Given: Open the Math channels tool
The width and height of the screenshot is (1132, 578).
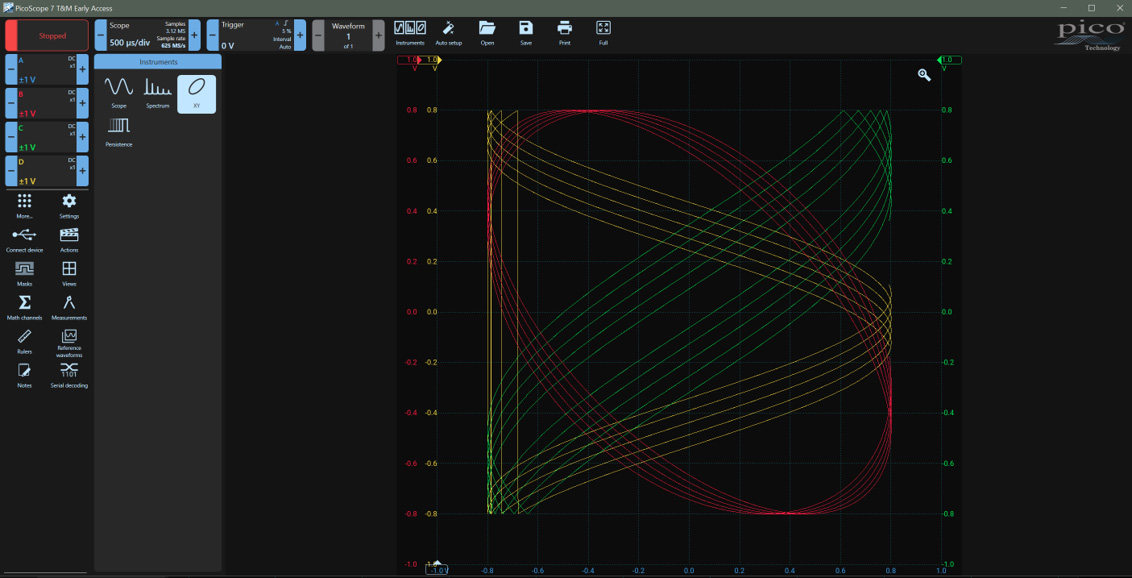Looking at the screenshot, I should pos(24,306).
